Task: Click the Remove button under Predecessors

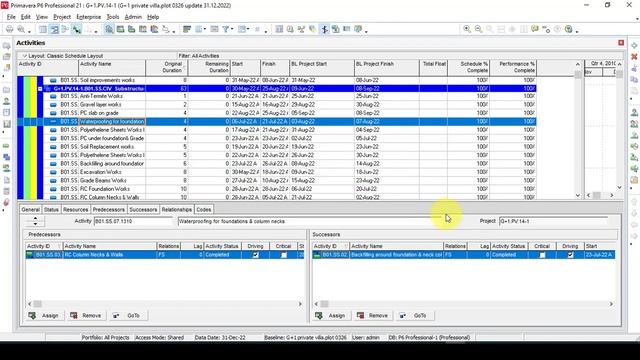Action: pos(87,316)
